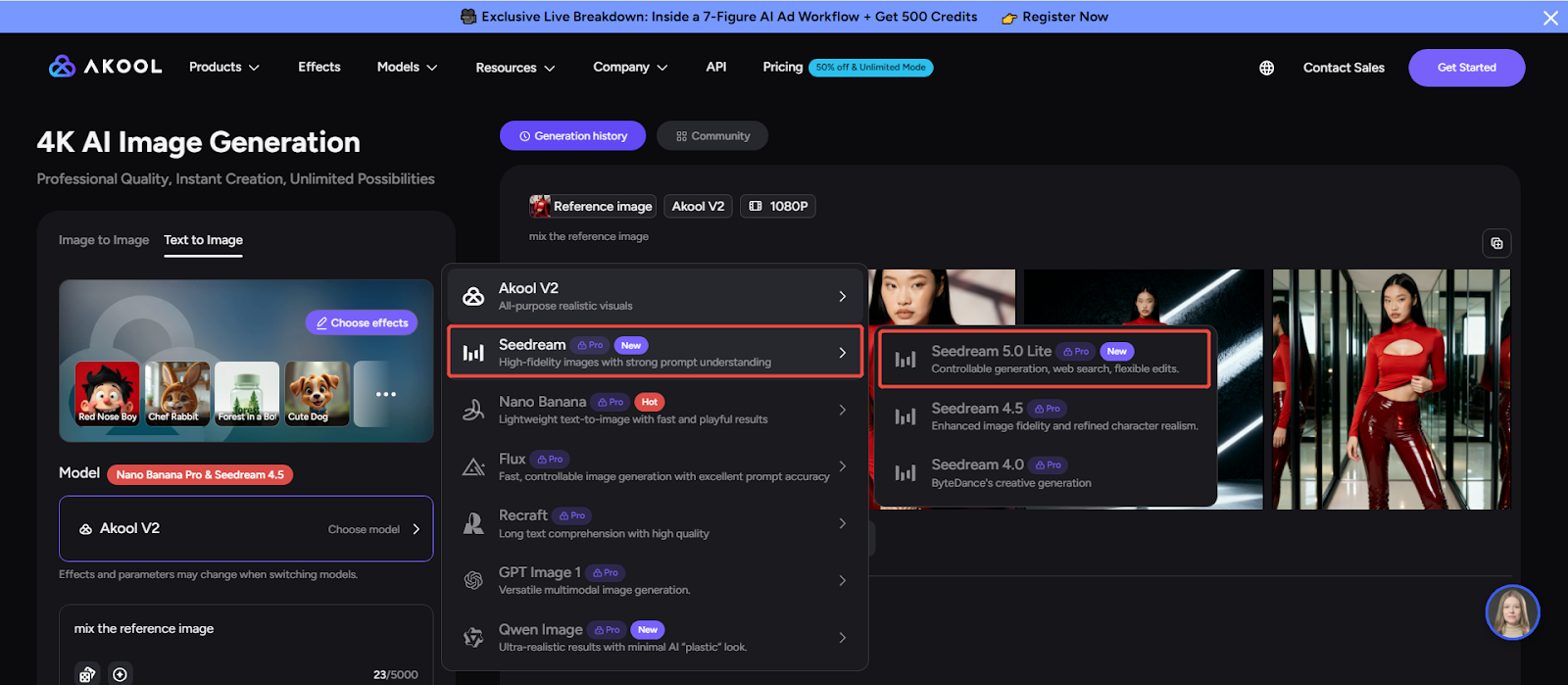Select Seedream 5.0 Lite
The width and height of the screenshot is (1568, 685).
[1044, 360]
